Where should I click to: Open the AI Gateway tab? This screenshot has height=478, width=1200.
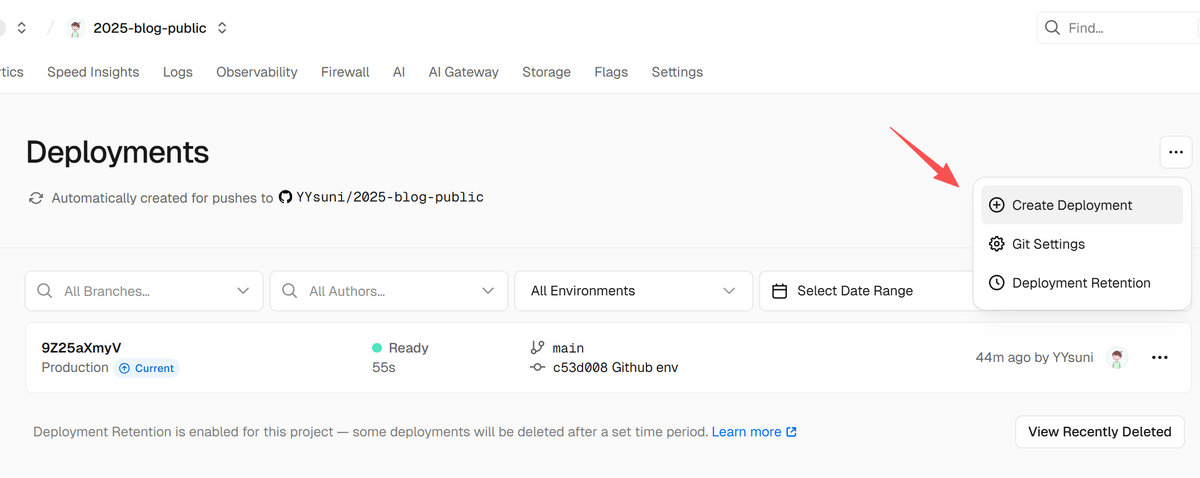tap(463, 72)
